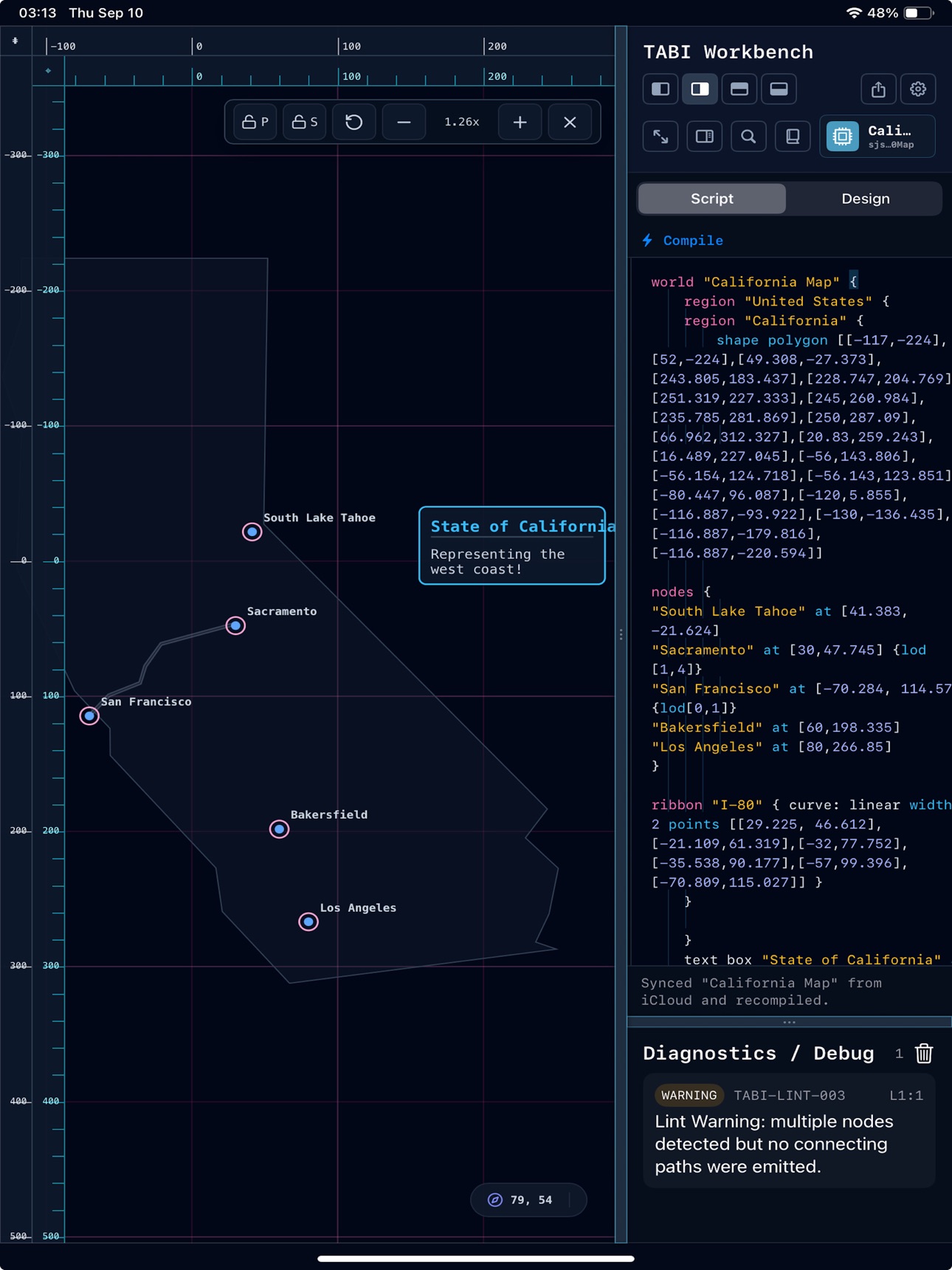This screenshot has height=1270, width=952.
Task: Open the Cali… project file selector
Action: [877, 137]
